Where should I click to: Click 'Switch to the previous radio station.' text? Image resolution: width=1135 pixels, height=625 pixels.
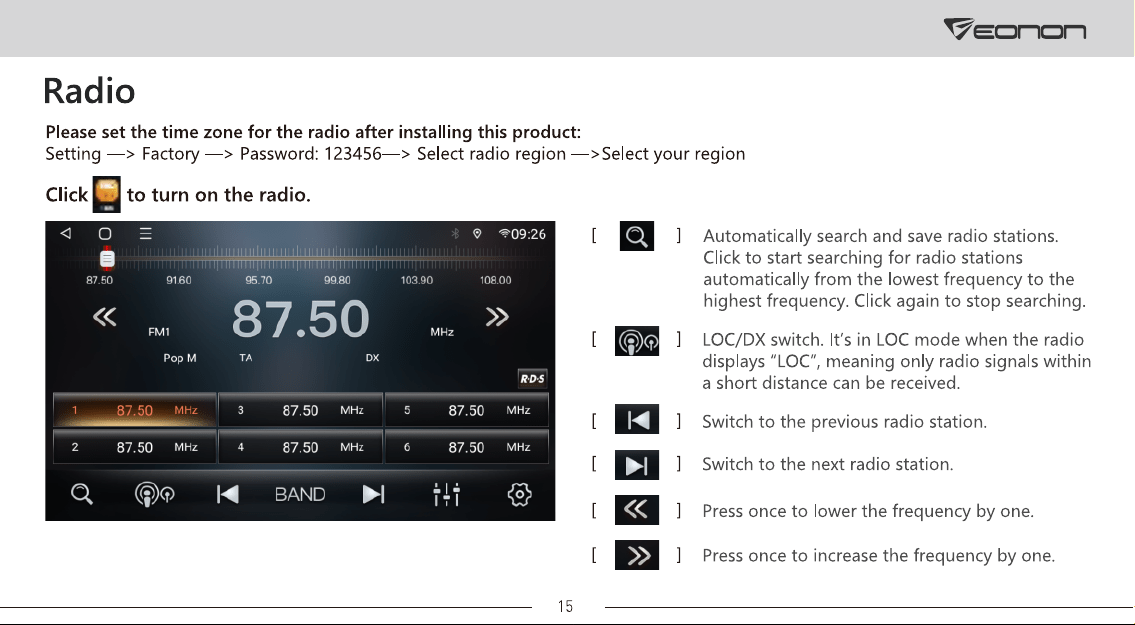844,421
